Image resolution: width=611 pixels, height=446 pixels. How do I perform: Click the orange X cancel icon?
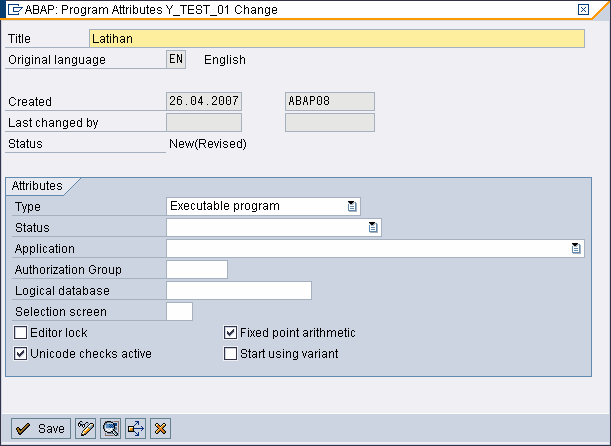pyautogui.click(x=160, y=428)
